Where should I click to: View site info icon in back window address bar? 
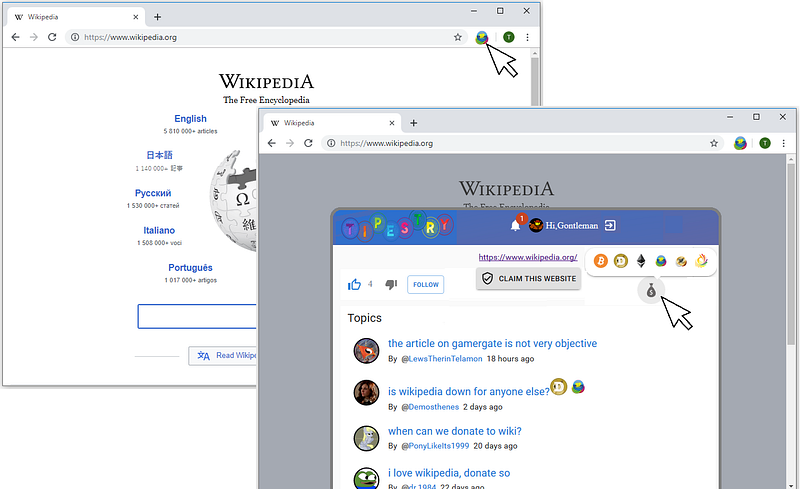pos(75,37)
